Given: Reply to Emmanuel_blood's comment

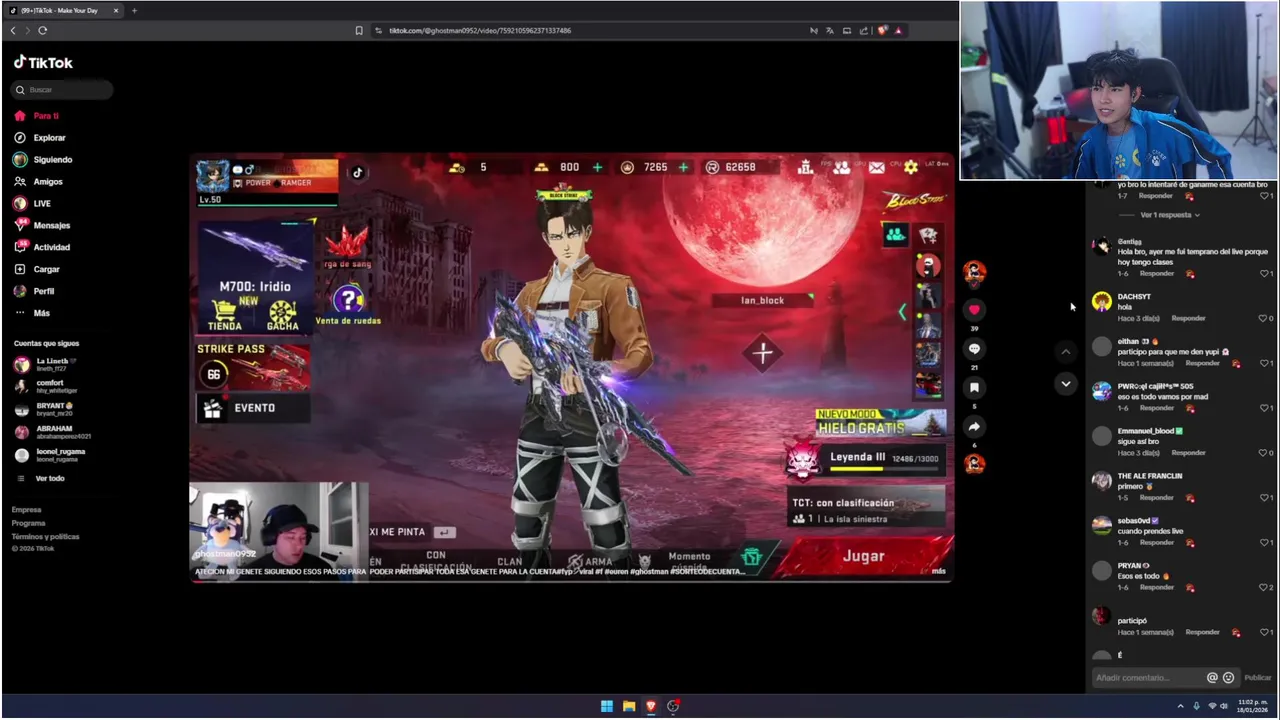Looking at the screenshot, I should [1188, 453].
